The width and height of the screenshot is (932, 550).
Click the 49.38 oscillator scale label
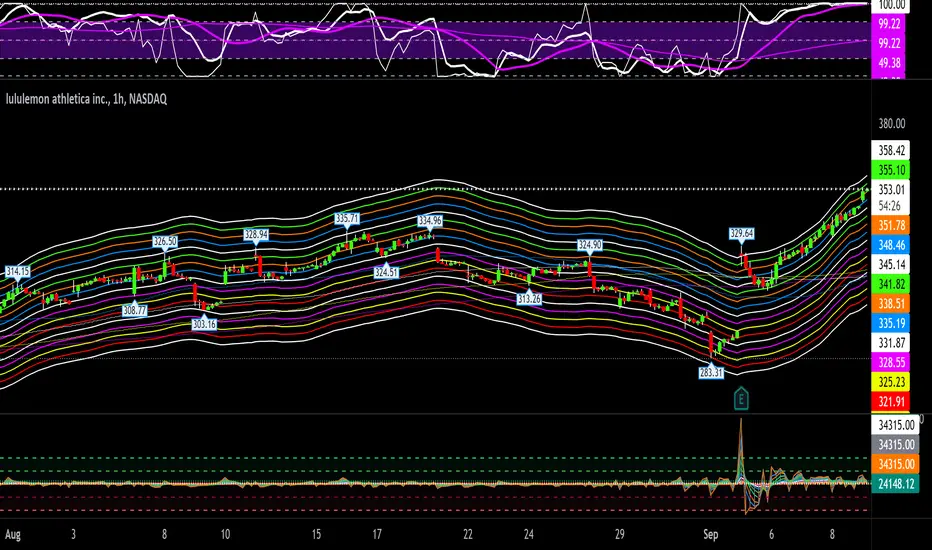point(889,63)
